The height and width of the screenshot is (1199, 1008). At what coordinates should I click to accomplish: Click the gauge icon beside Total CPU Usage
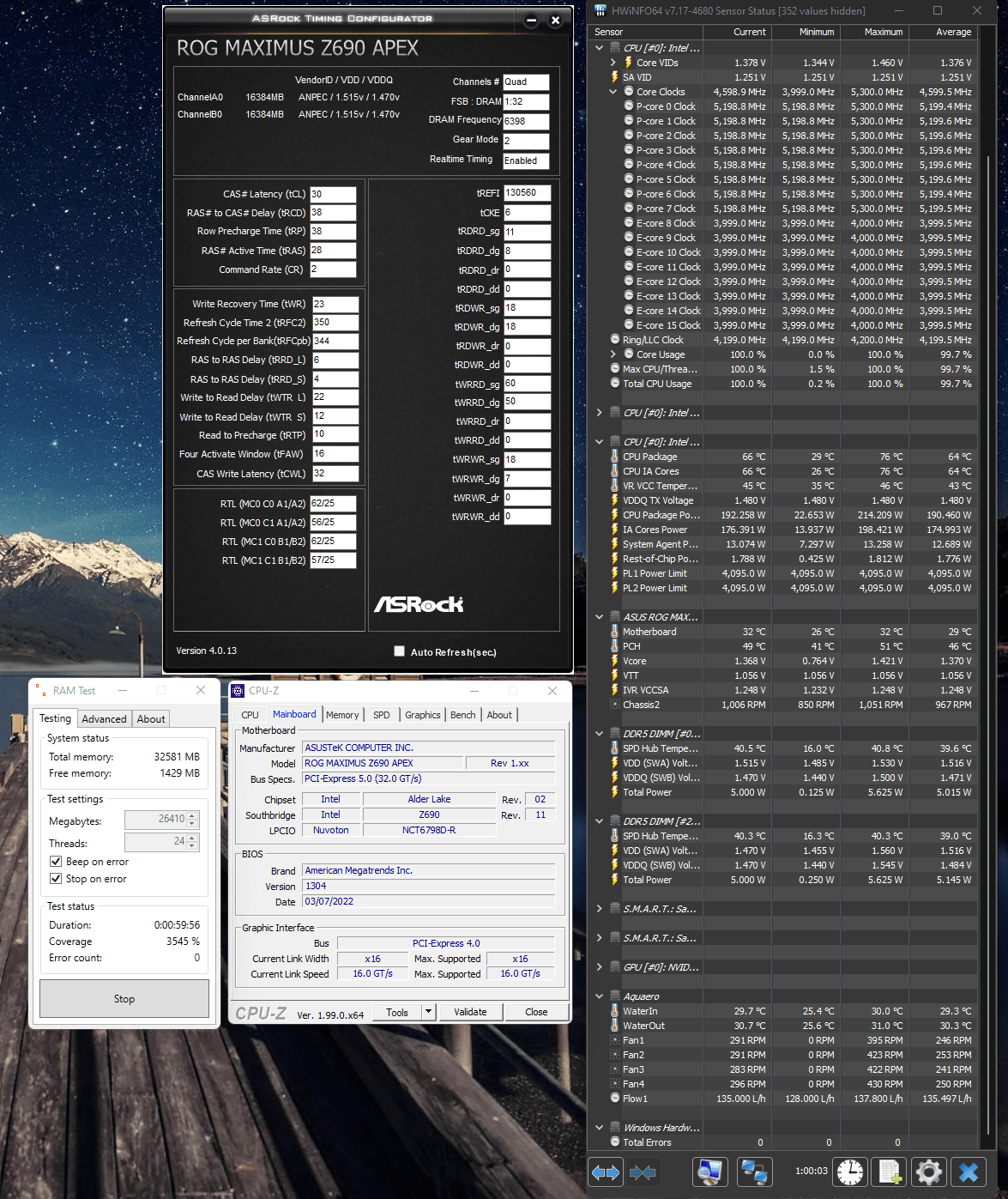click(x=615, y=384)
